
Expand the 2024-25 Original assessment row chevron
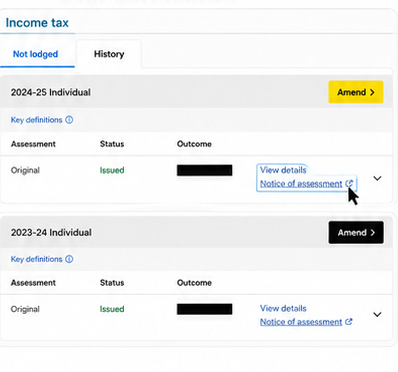tap(377, 178)
